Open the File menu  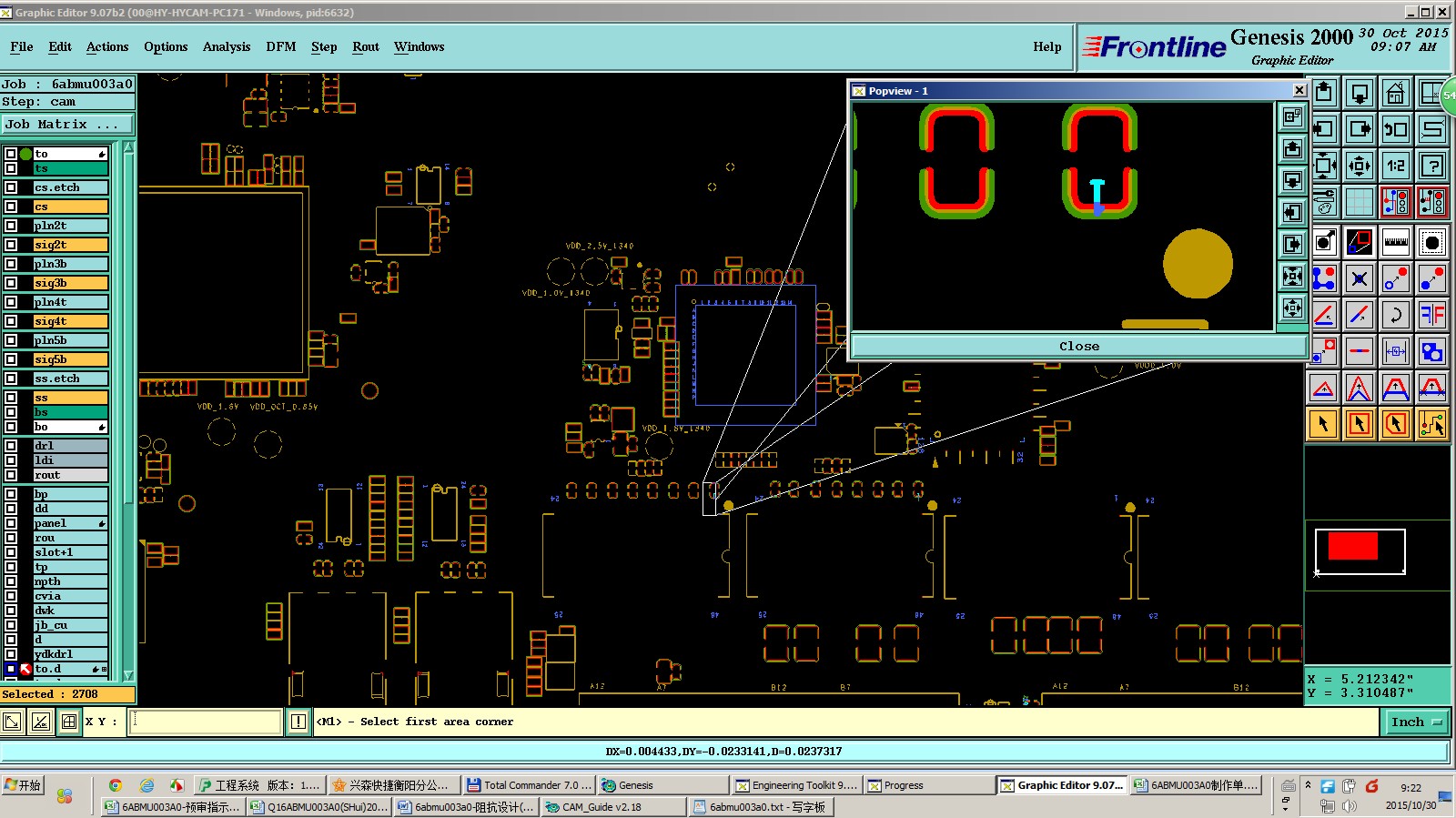[22, 47]
